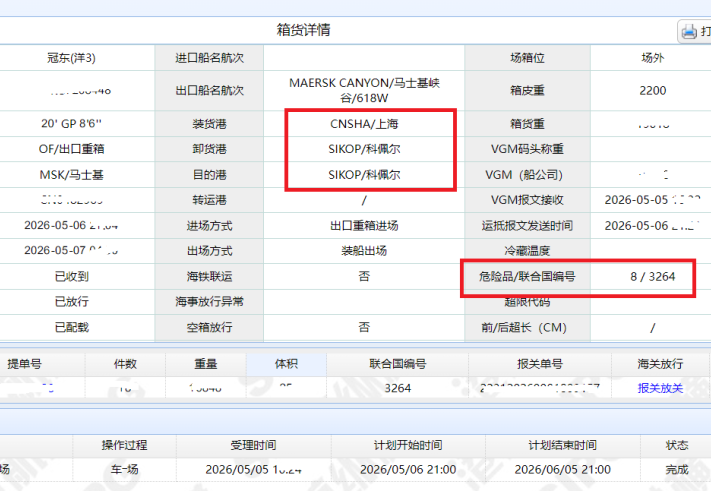Select the 操作过程 column header

click(x=124, y=445)
